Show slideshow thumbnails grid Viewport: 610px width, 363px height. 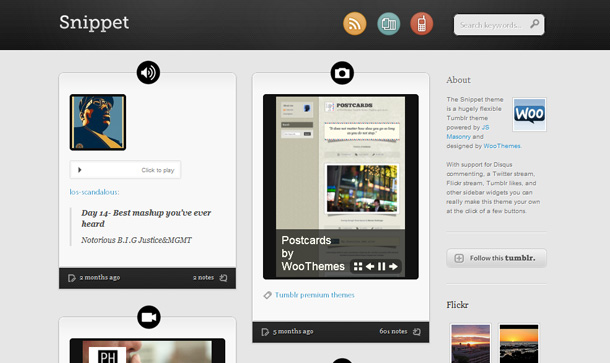tap(358, 267)
